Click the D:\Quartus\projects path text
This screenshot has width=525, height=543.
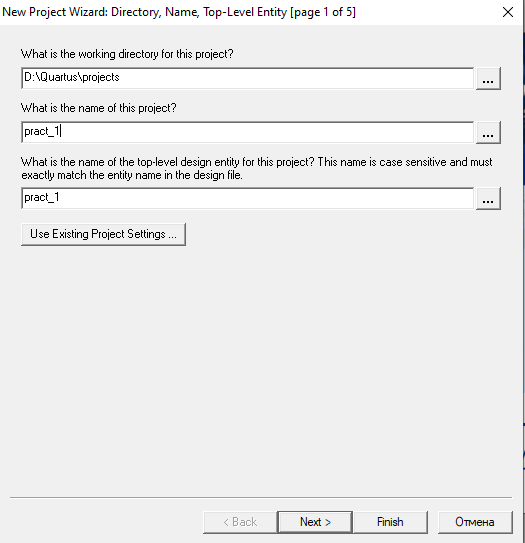point(72,77)
